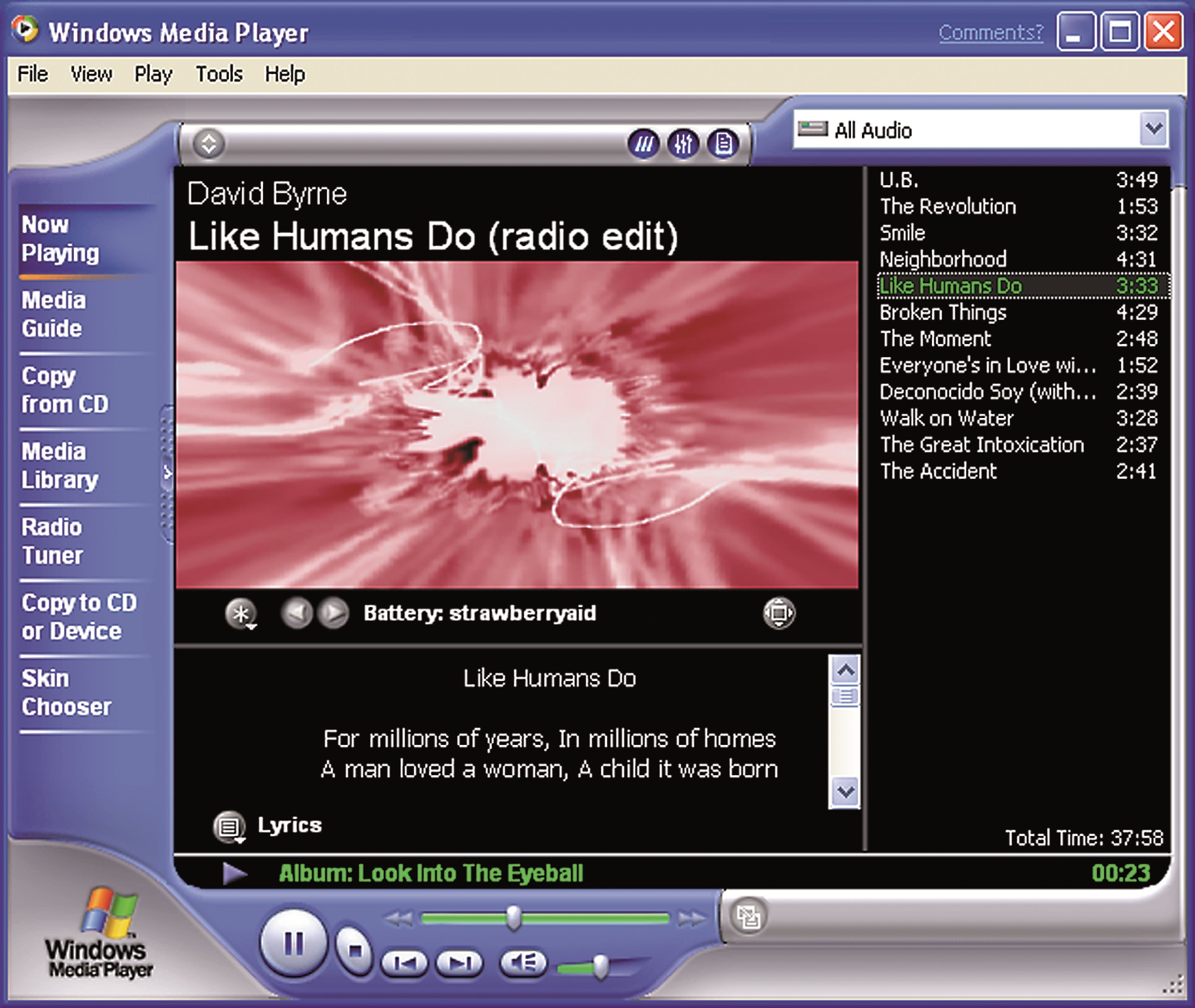Image resolution: width=1195 pixels, height=1008 pixels.
Task: Skip to the next track
Action: click(x=460, y=963)
